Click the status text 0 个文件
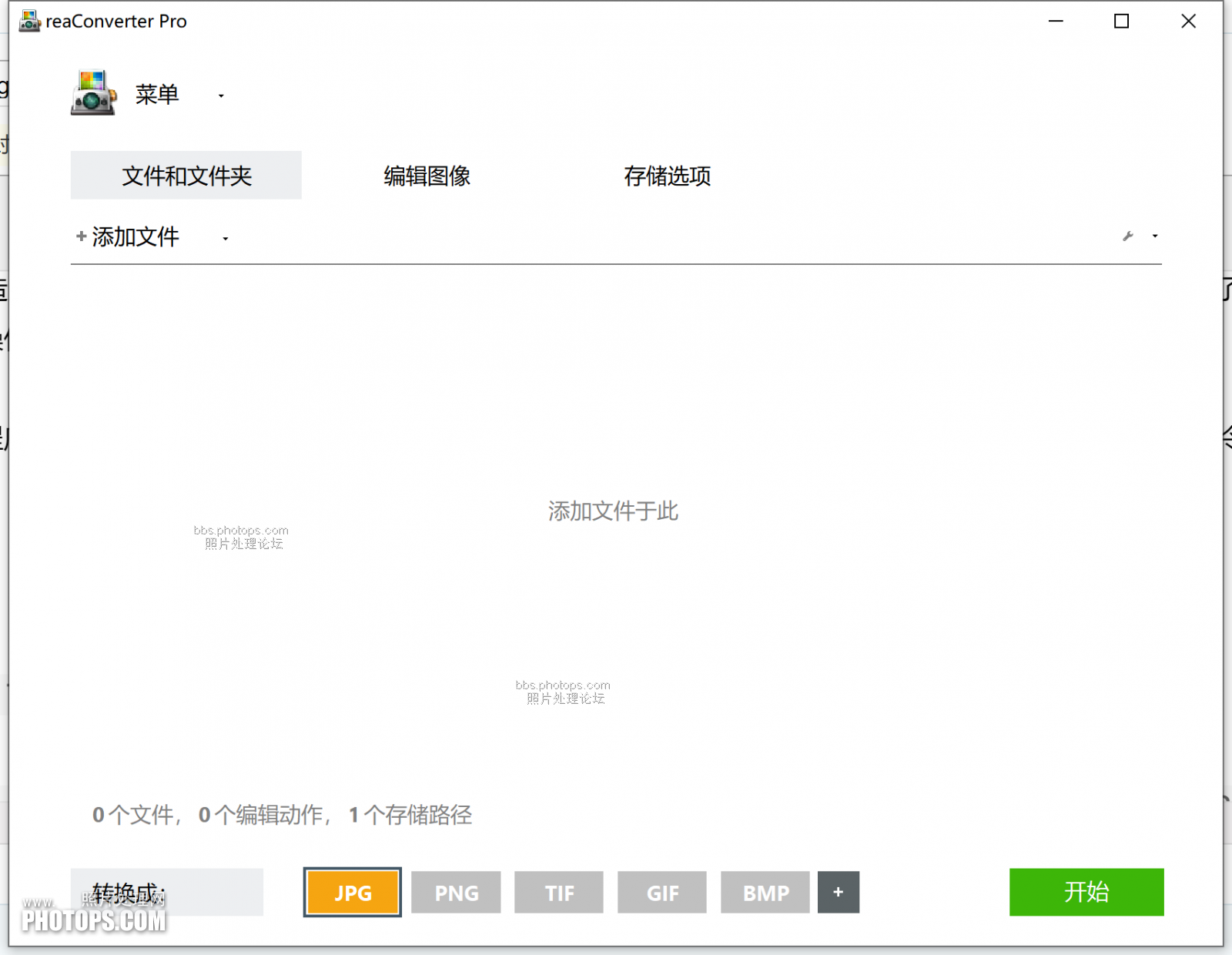 (x=132, y=815)
